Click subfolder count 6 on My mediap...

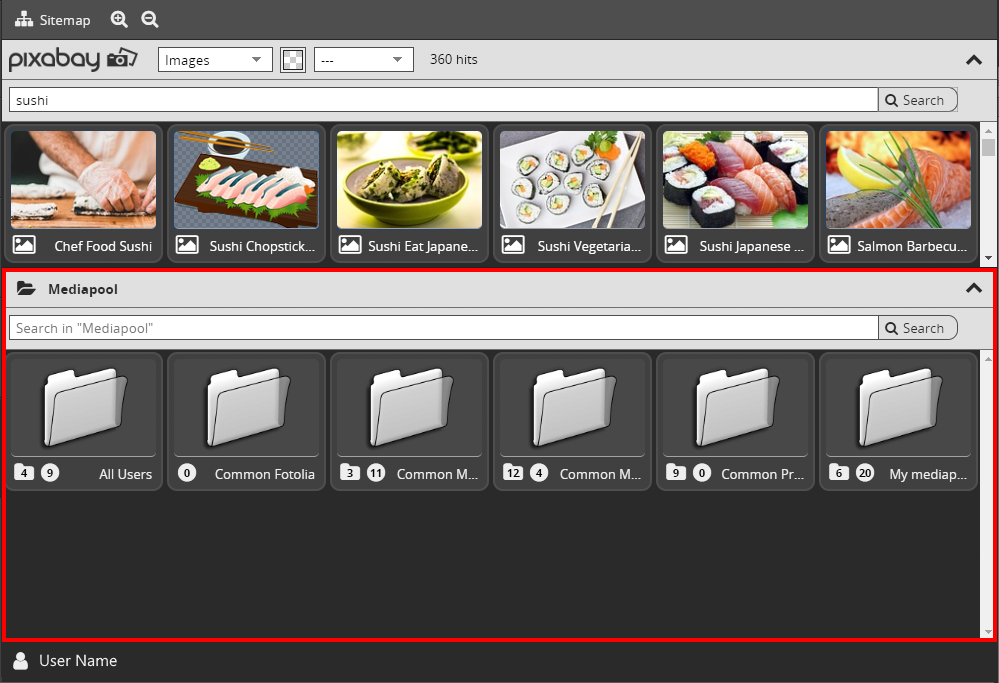[x=839, y=472]
